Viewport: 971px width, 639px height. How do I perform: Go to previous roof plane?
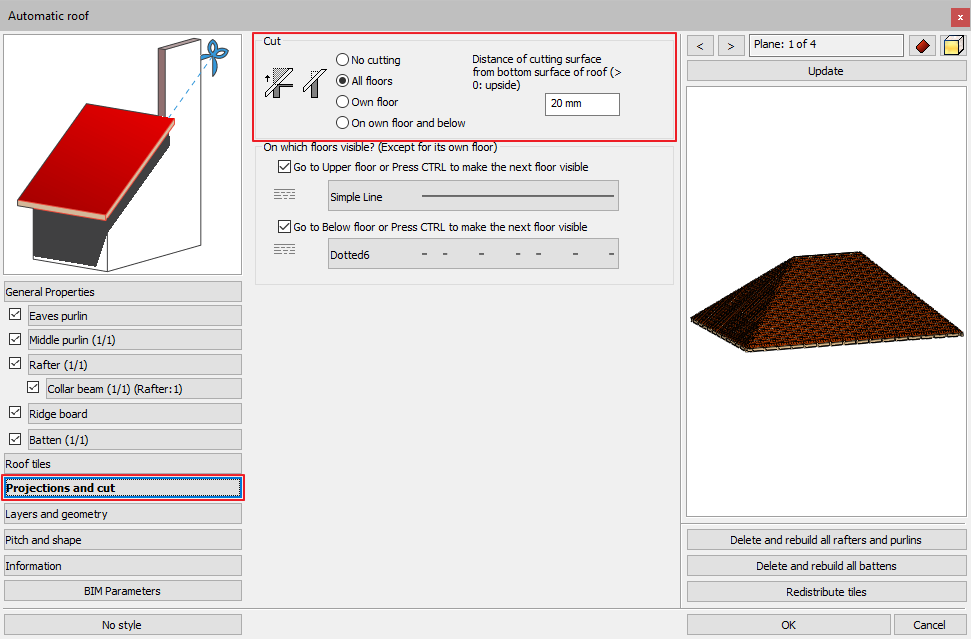point(700,46)
